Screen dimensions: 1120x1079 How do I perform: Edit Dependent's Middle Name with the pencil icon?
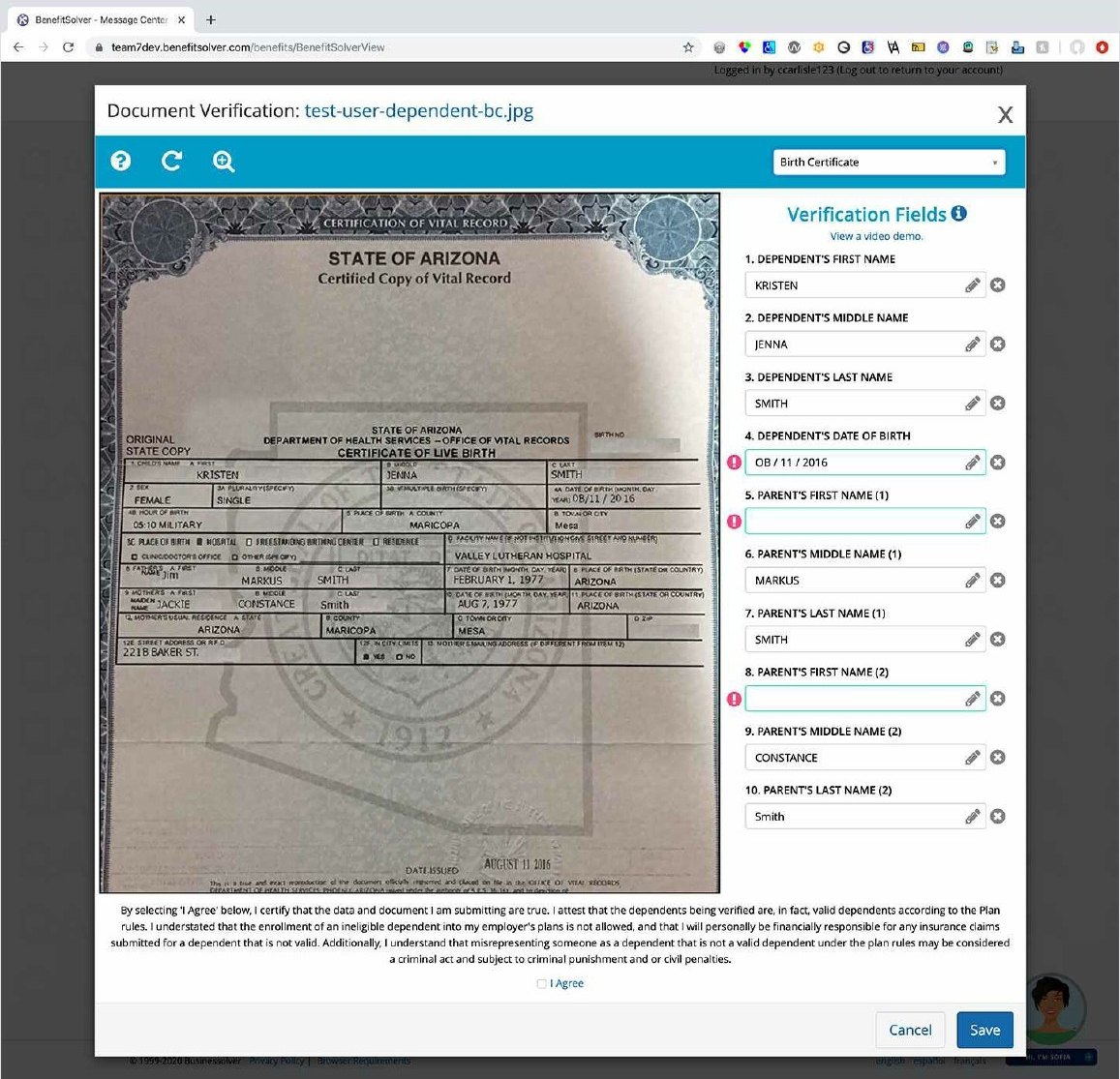972,345
